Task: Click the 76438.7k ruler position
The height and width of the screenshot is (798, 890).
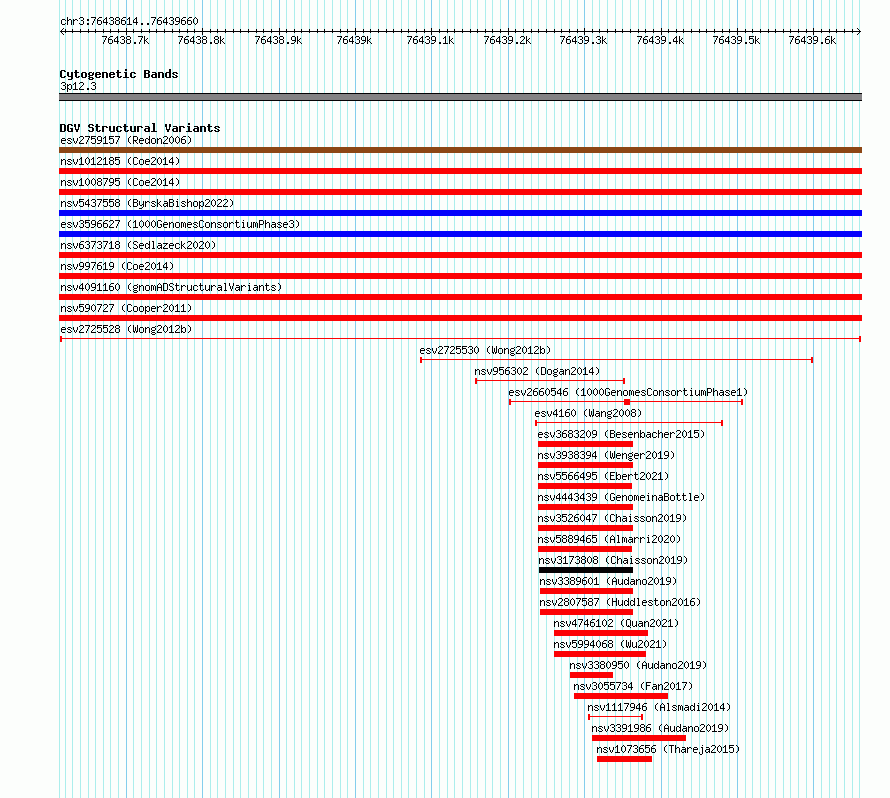Action: click(x=125, y=40)
